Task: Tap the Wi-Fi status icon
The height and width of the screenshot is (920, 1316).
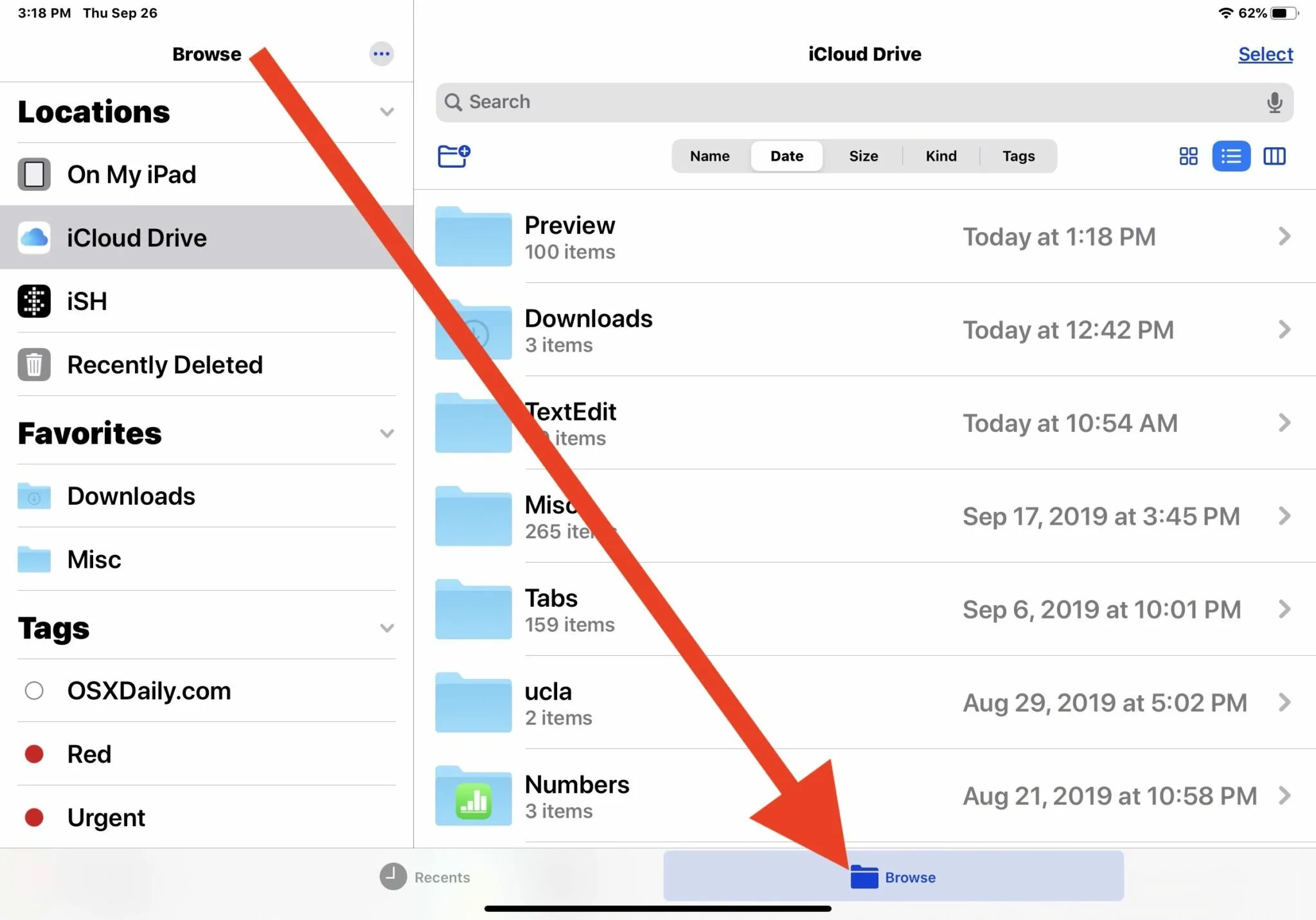Action: click(1225, 13)
